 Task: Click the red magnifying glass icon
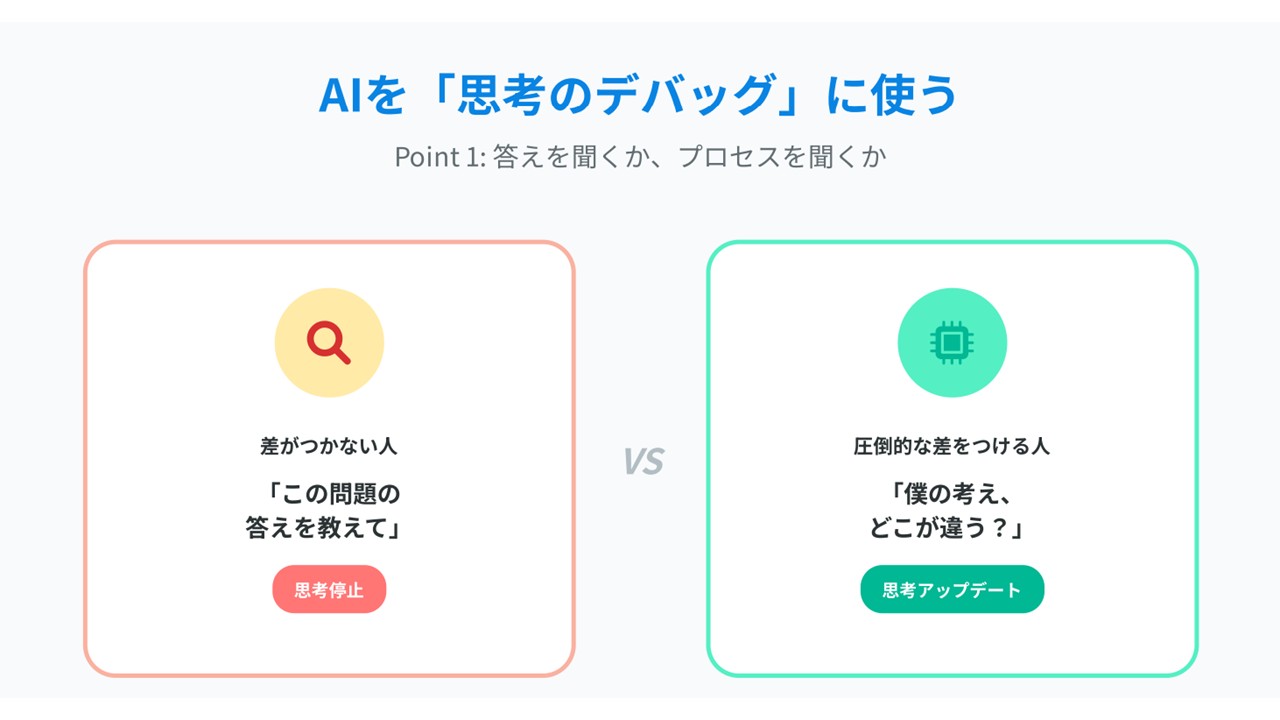pos(328,343)
